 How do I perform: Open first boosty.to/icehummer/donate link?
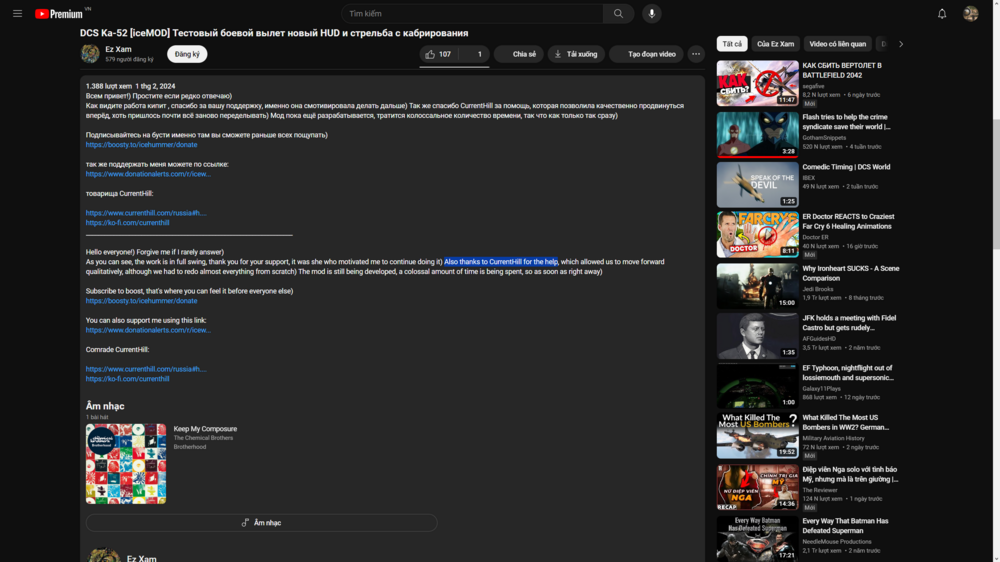[142, 145]
